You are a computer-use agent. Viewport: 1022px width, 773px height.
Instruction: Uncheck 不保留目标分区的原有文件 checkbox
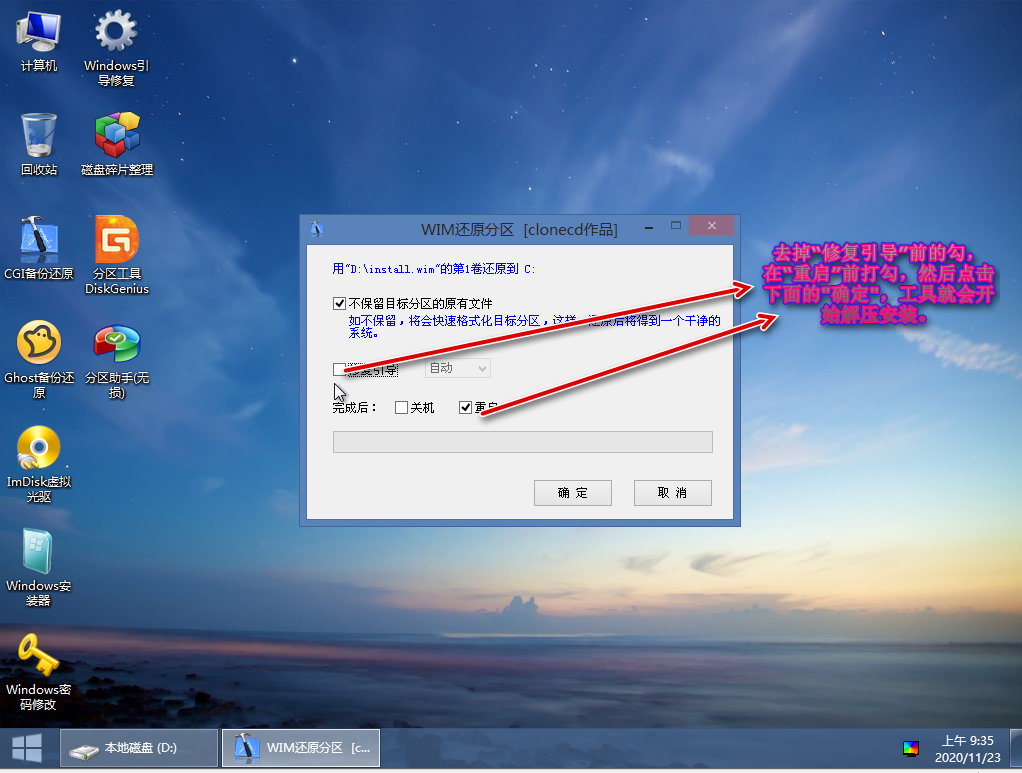coord(340,303)
